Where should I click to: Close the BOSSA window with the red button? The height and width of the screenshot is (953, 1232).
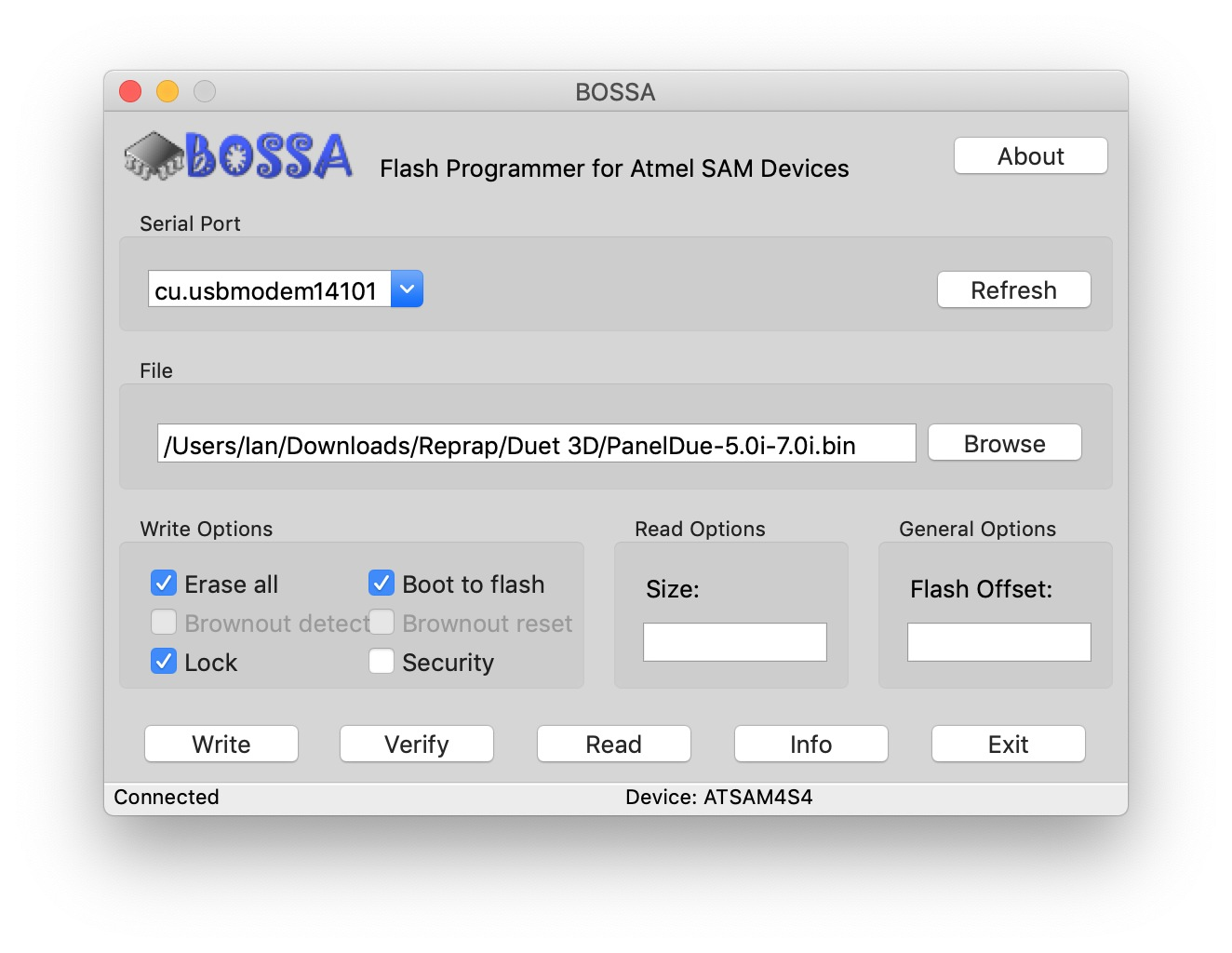pos(130,91)
